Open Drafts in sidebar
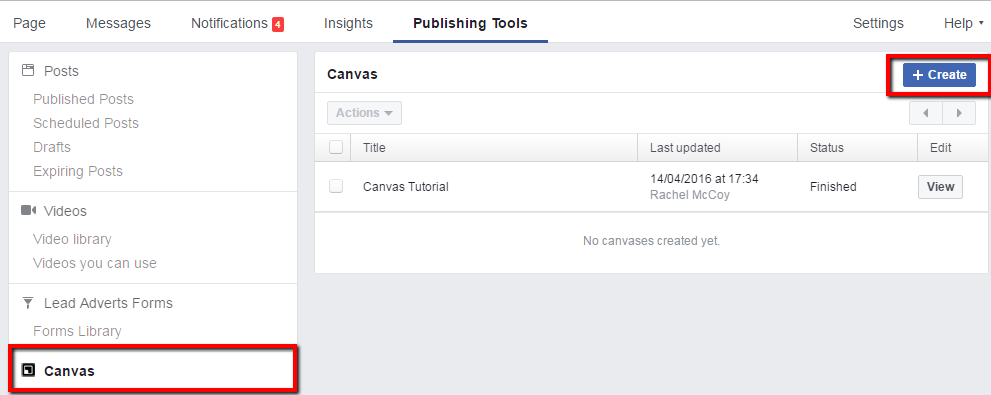The height and width of the screenshot is (395, 991). 52,147
